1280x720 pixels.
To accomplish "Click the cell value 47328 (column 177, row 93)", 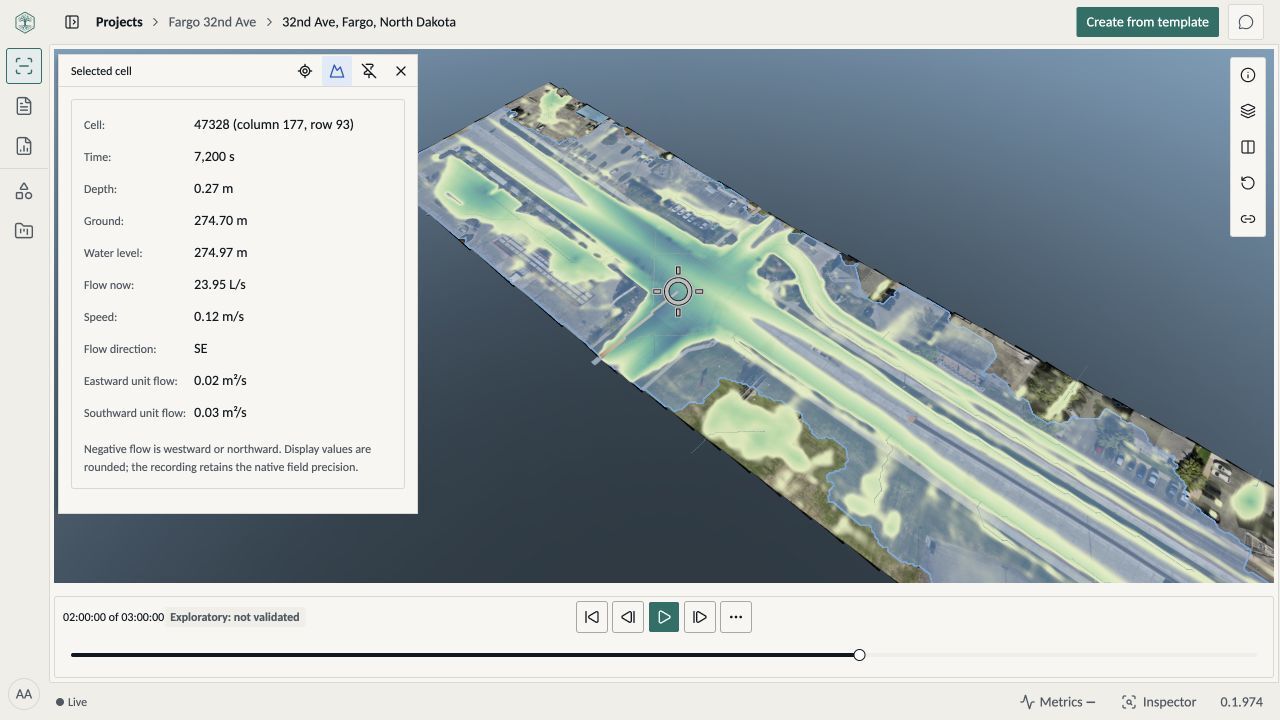I will click(274, 125).
